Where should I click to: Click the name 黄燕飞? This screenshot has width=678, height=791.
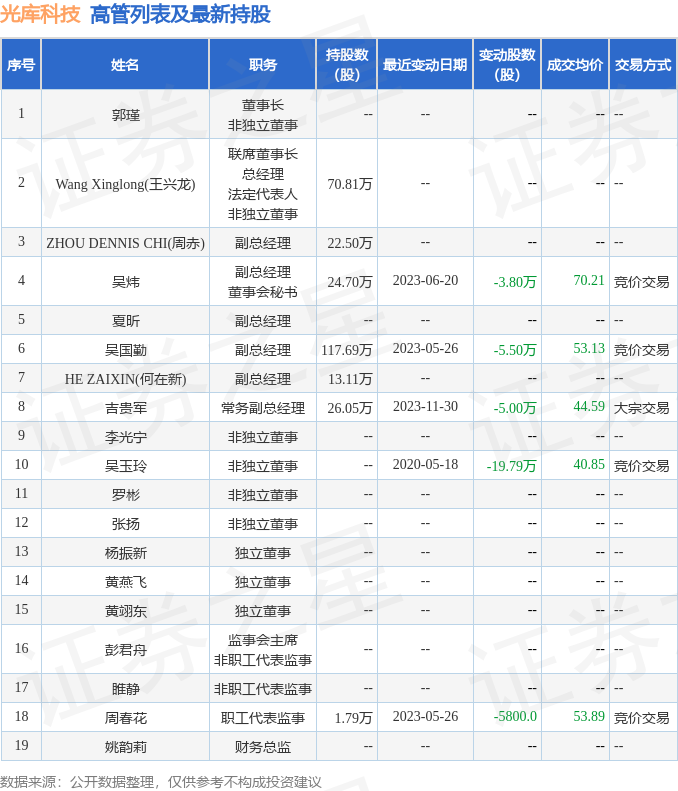[x=126, y=582]
